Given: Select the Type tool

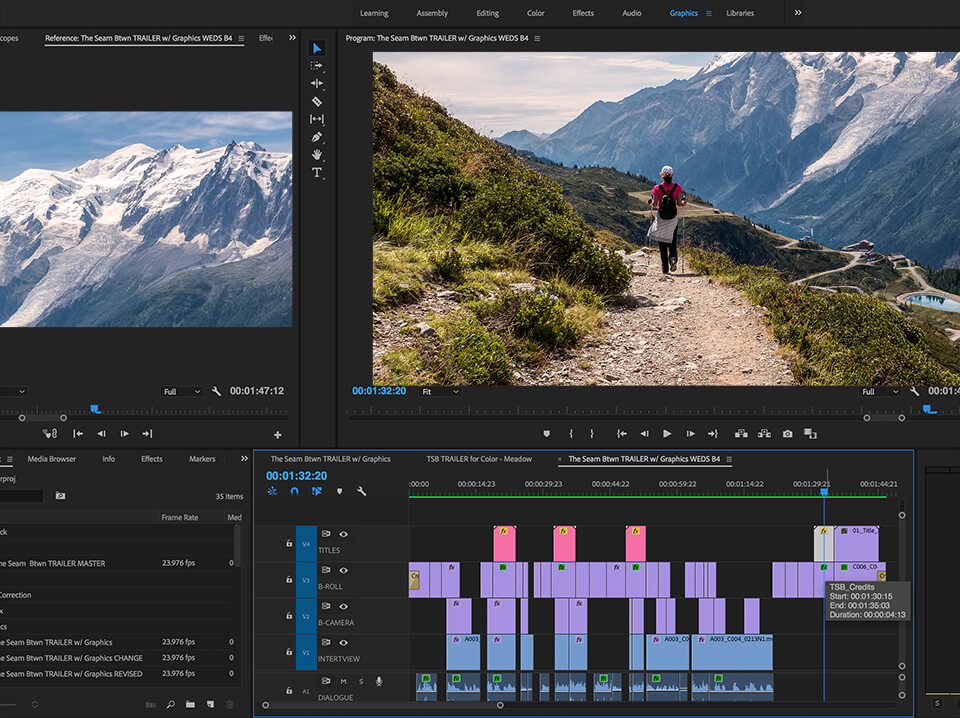Looking at the screenshot, I should click(317, 171).
